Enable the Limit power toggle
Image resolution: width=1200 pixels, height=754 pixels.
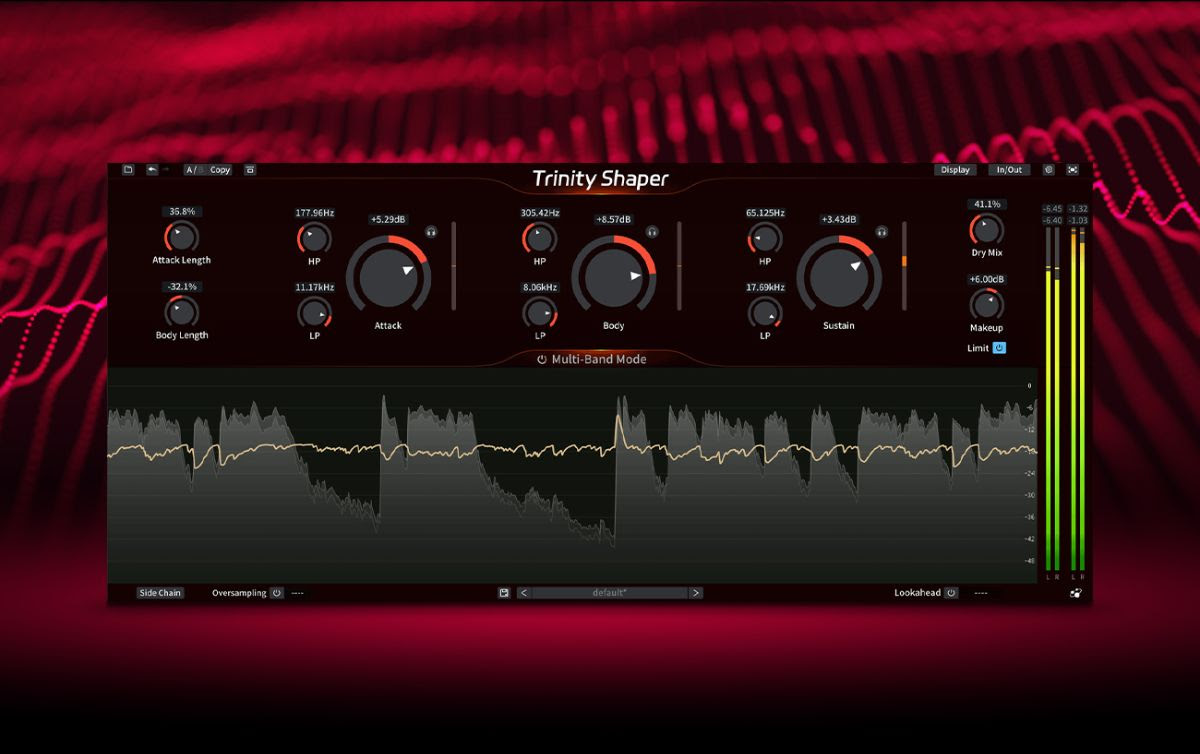click(x=999, y=348)
